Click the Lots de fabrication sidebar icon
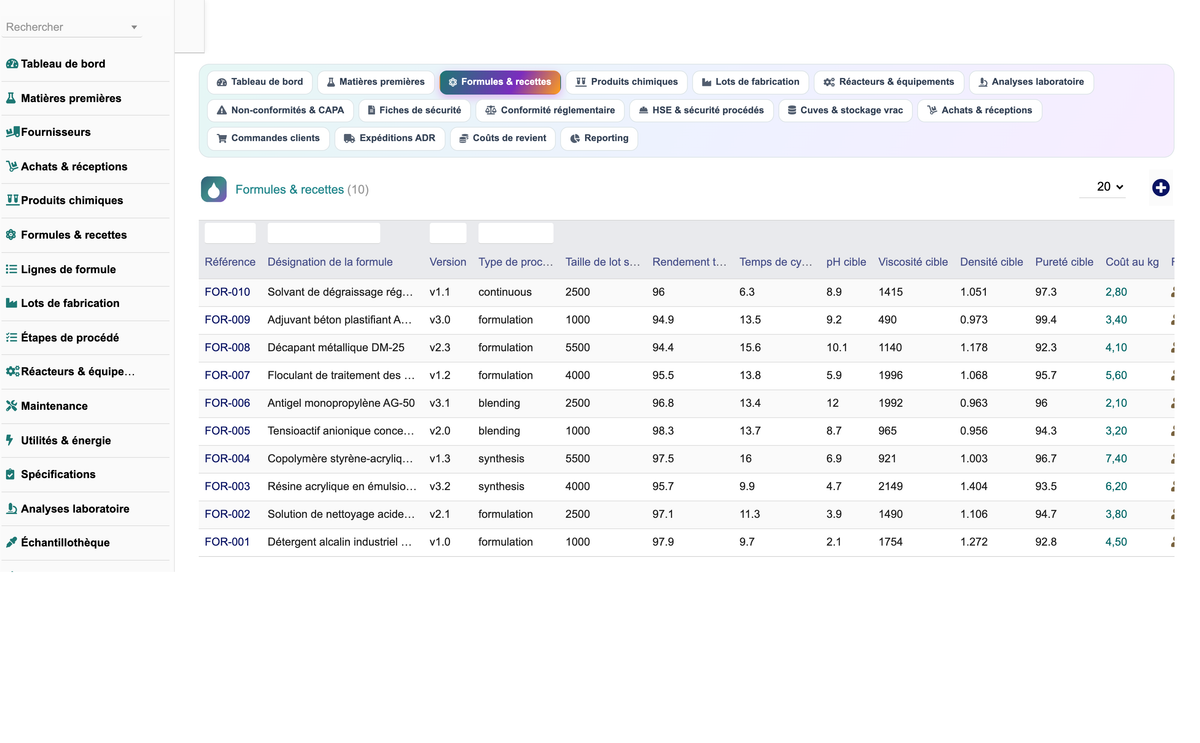This screenshot has width=1200, height=743. click(12, 303)
